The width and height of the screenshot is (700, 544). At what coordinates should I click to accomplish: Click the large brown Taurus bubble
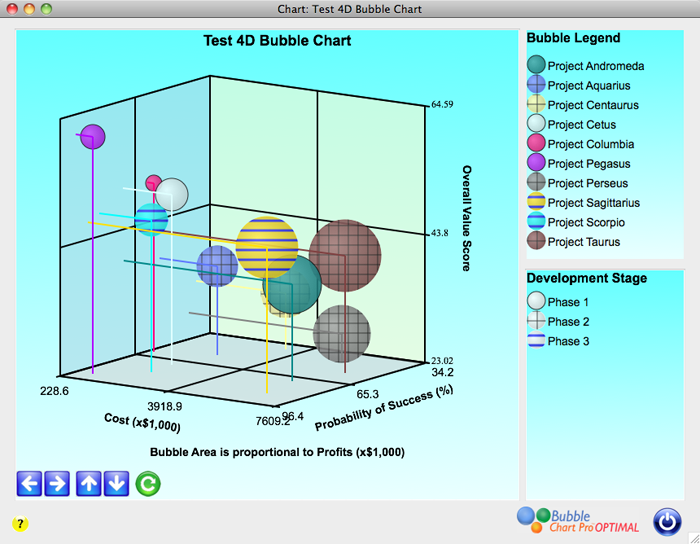(x=345, y=255)
